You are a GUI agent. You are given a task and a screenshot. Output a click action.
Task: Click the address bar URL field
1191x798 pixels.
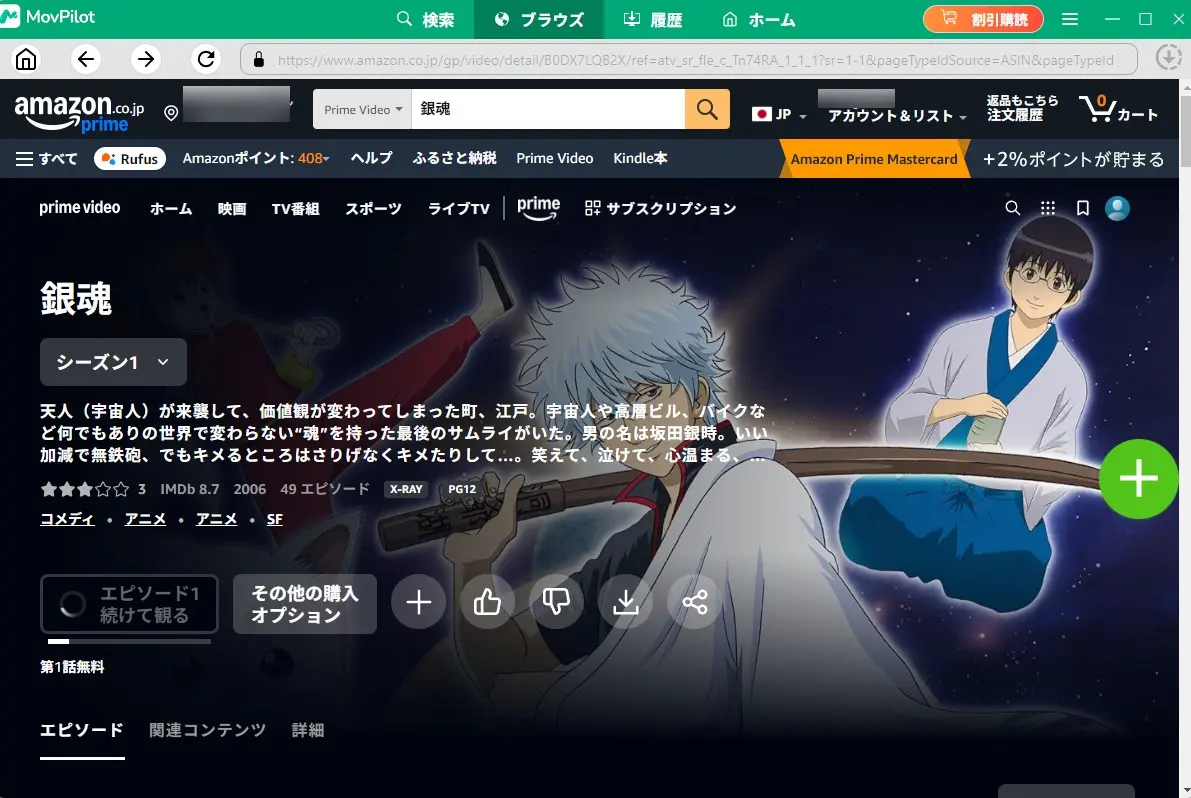689,59
